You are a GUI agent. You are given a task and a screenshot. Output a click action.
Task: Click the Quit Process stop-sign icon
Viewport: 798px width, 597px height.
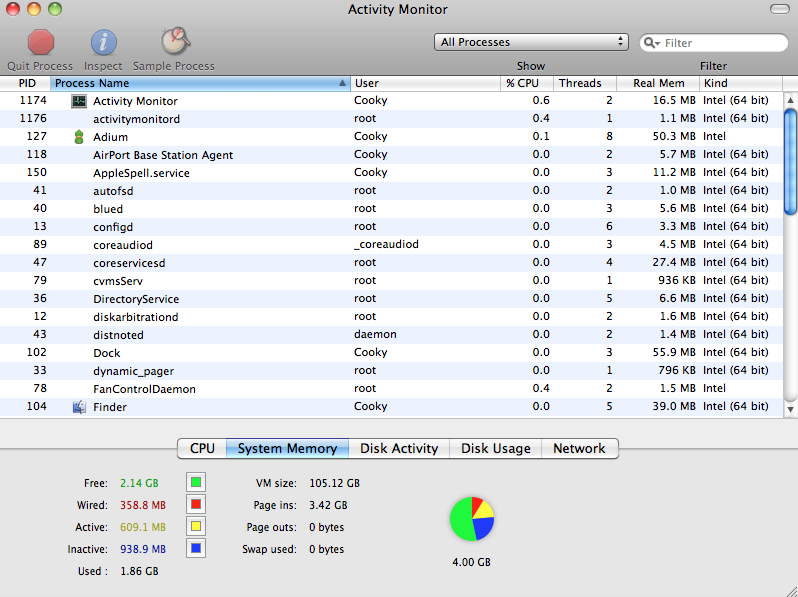(x=41, y=42)
